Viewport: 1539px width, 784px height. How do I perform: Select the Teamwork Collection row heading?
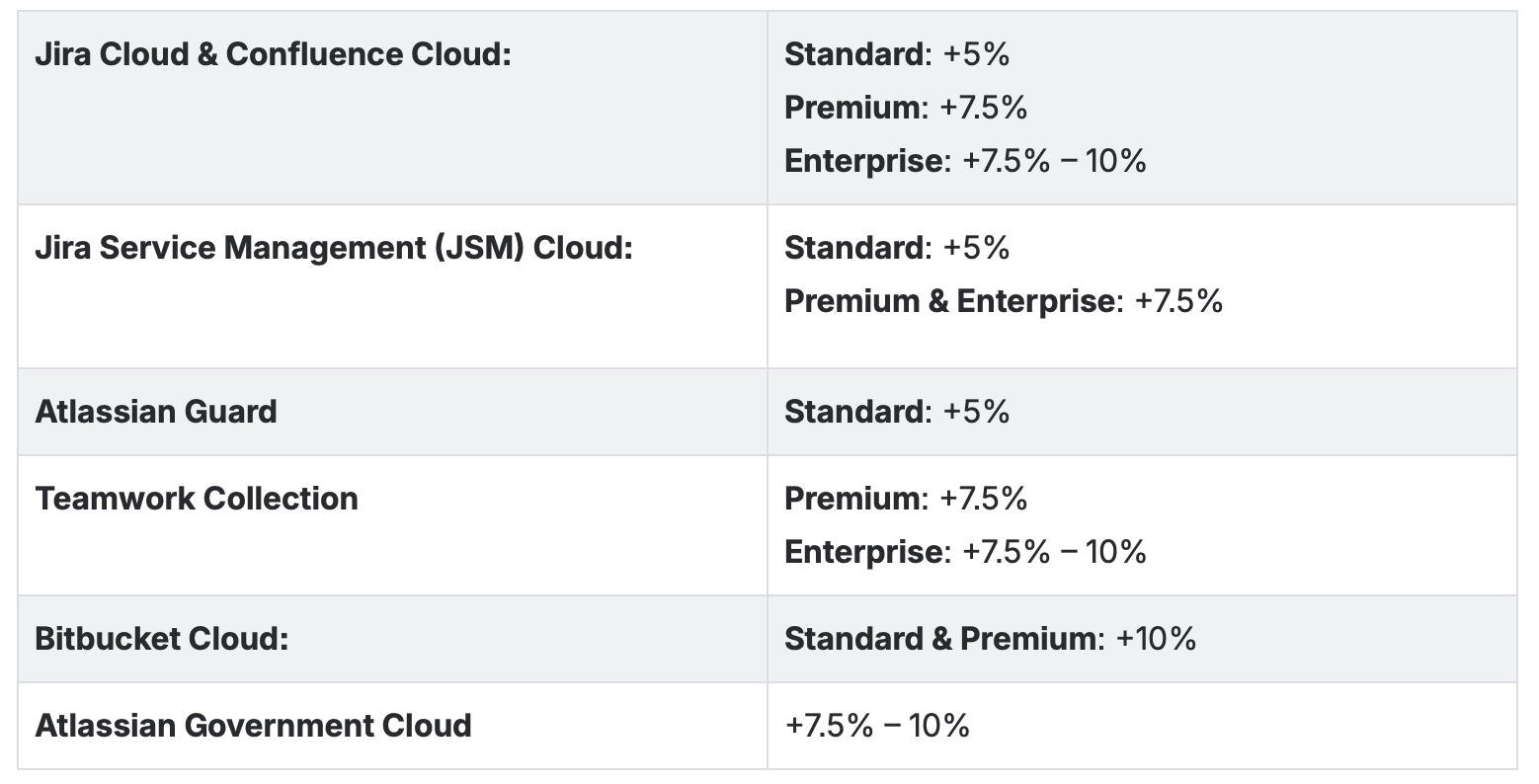coord(197,499)
